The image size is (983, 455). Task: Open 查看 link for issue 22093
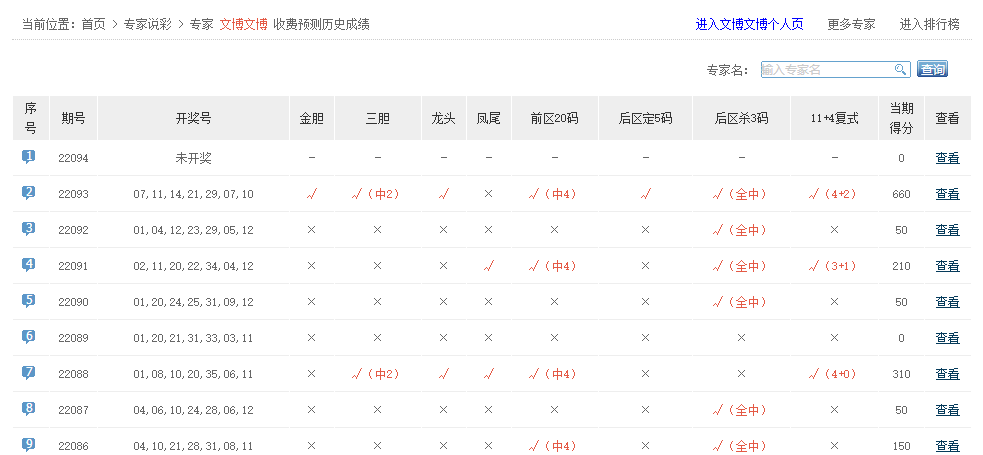pyautogui.click(x=947, y=194)
